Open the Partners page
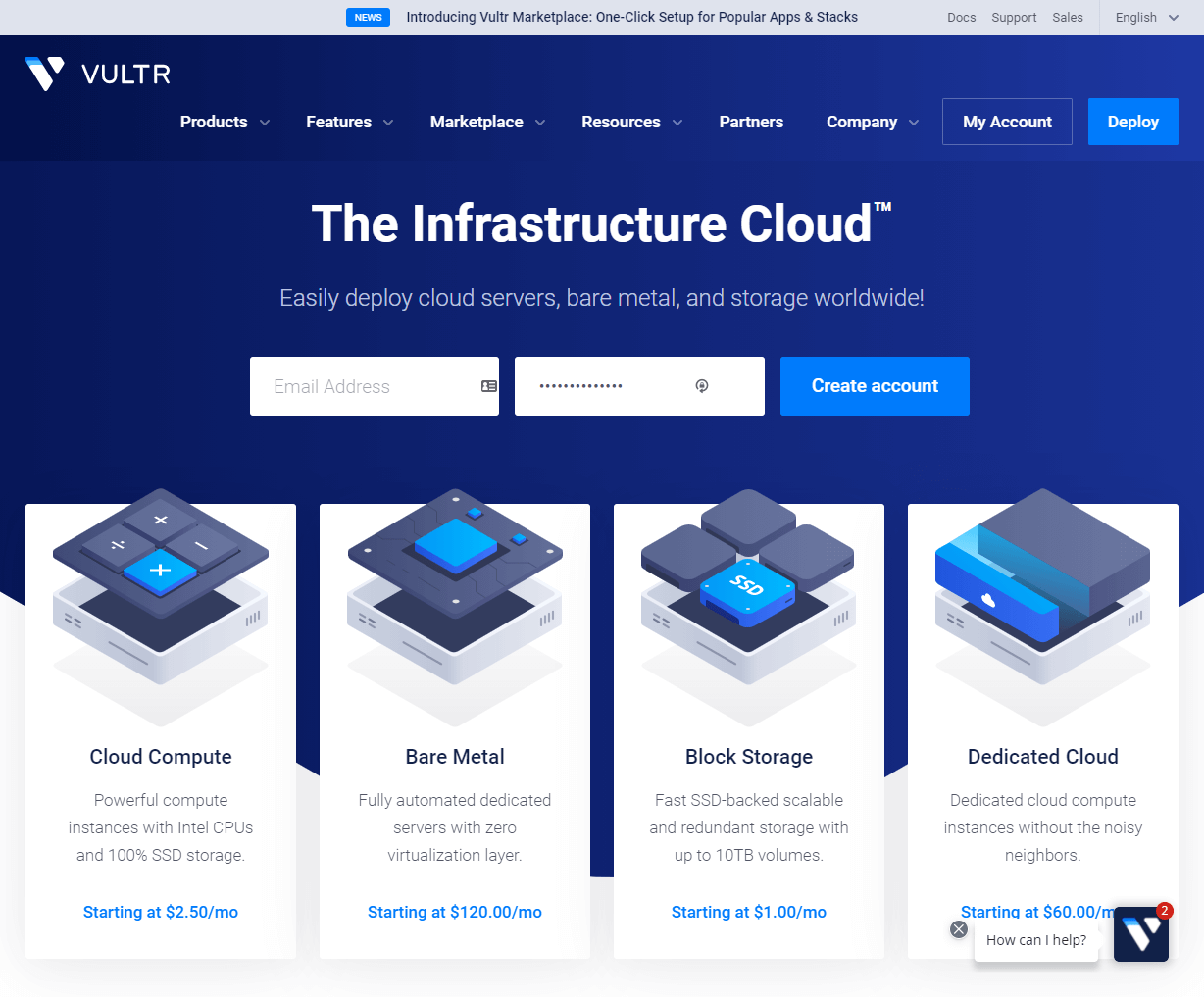 [751, 122]
